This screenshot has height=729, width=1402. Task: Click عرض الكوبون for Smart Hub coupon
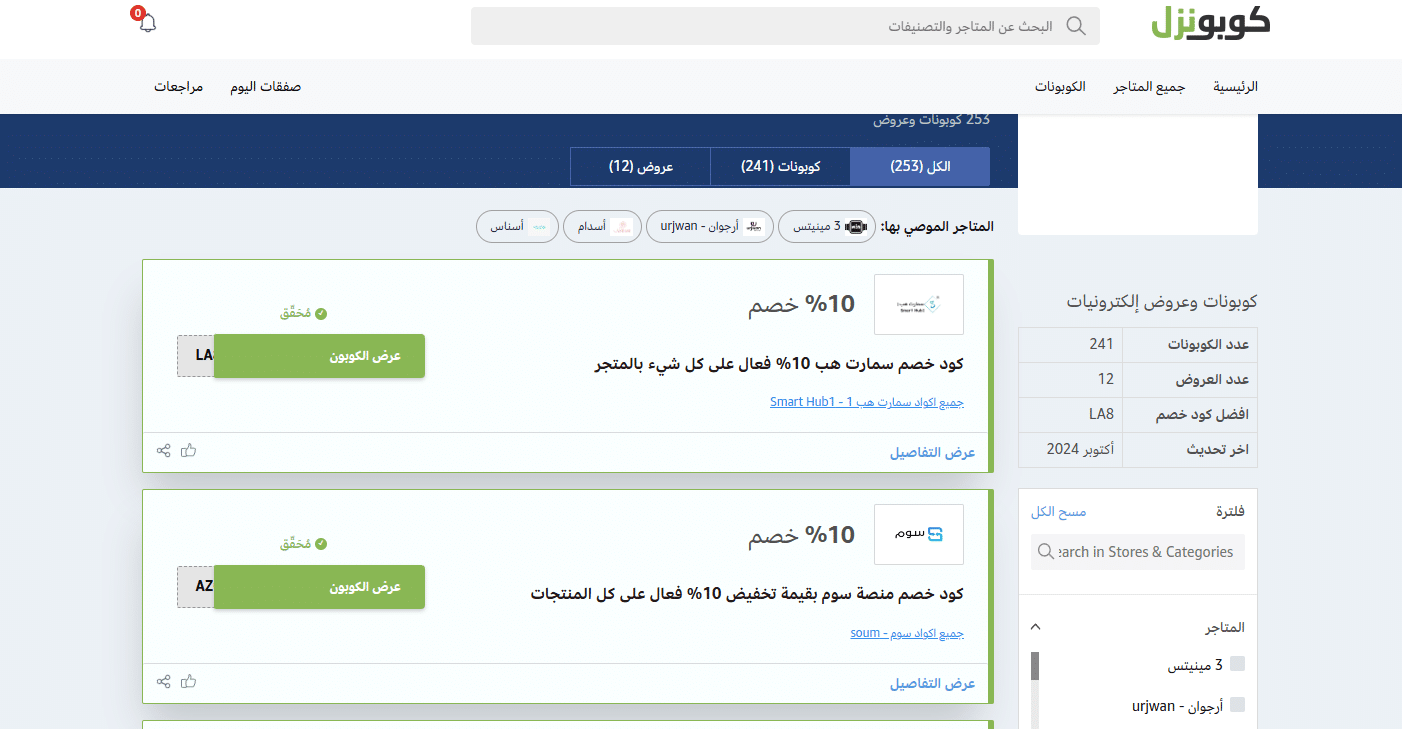[x=319, y=356]
